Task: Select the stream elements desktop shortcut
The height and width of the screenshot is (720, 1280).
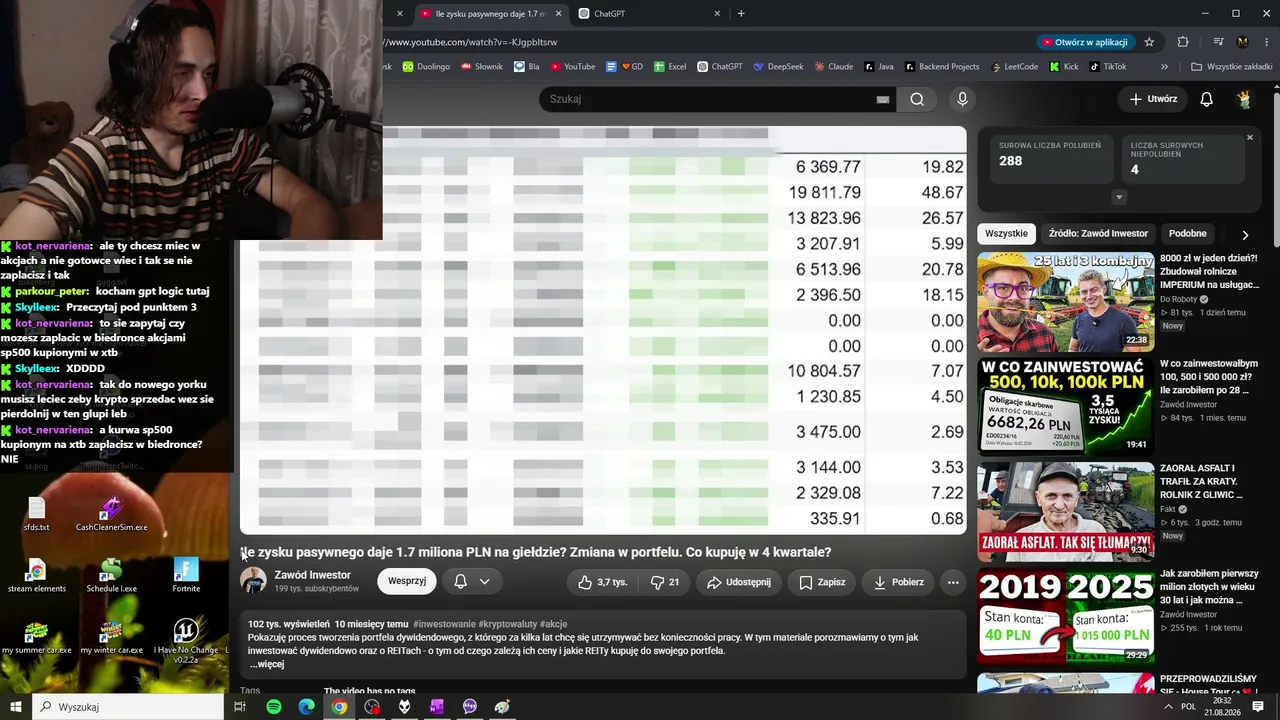Action: tap(36, 575)
